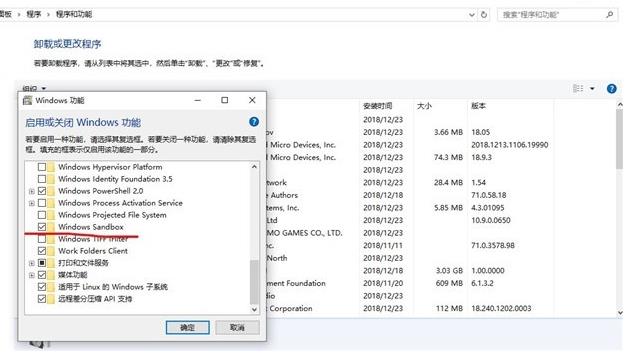Select the Windows Sandbox feature row
Image resolution: width=636 pixels, height=362 pixels.
(91, 227)
